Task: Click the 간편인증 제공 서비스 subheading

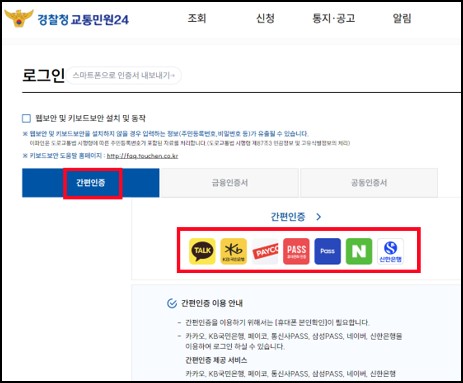Action: tap(216, 360)
